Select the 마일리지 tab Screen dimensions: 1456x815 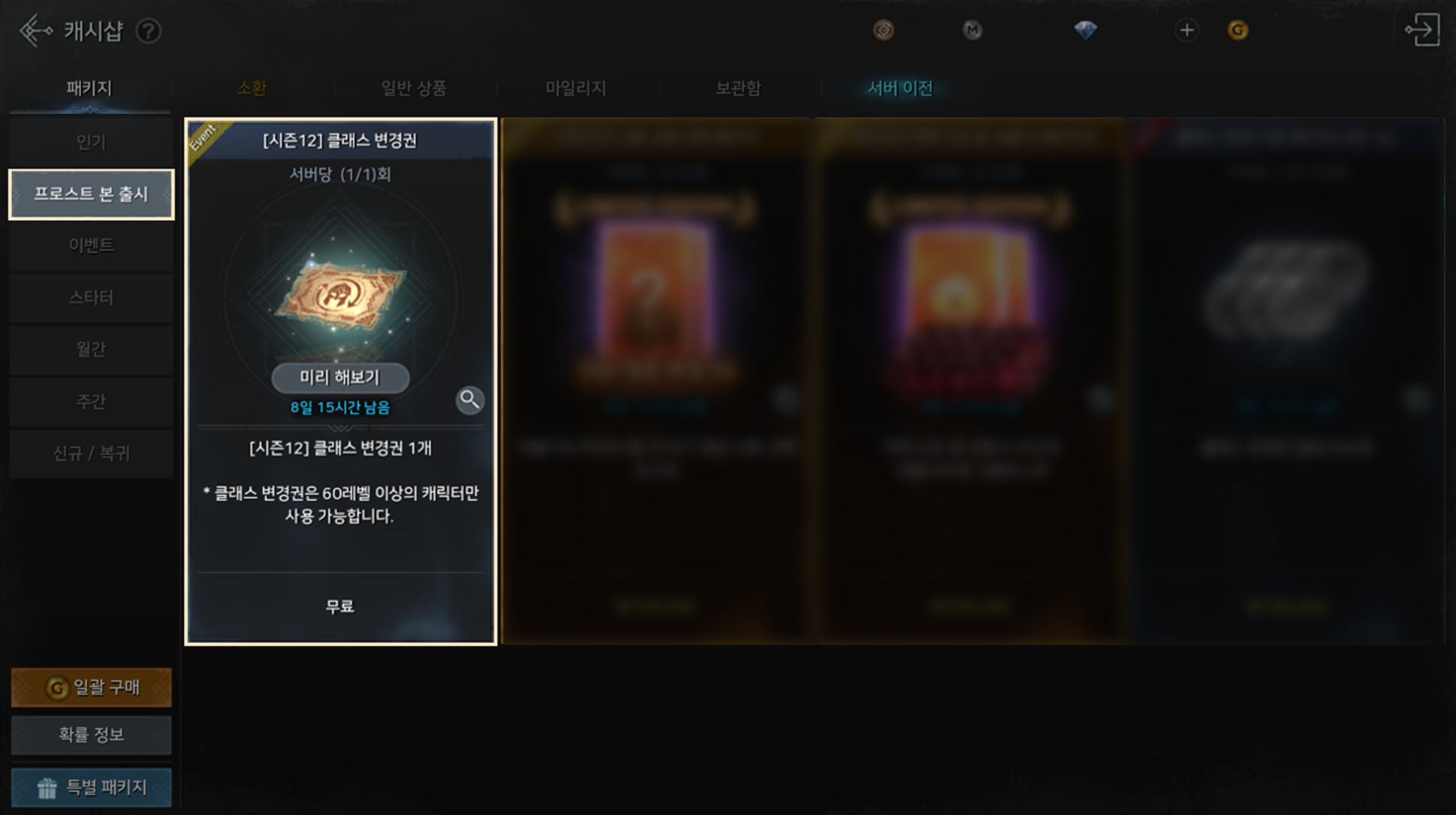click(x=576, y=89)
